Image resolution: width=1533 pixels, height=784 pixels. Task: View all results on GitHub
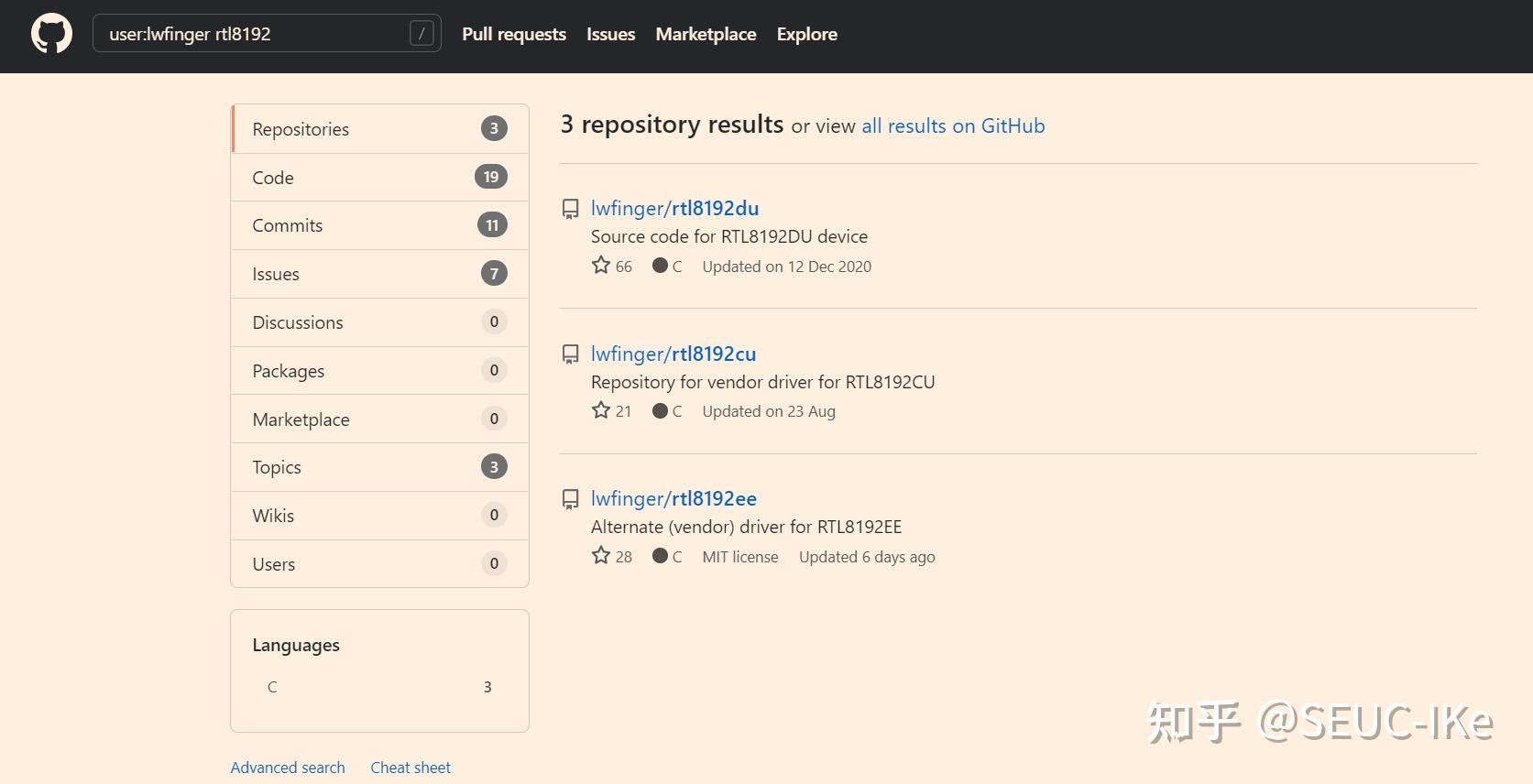tap(953, 126)
